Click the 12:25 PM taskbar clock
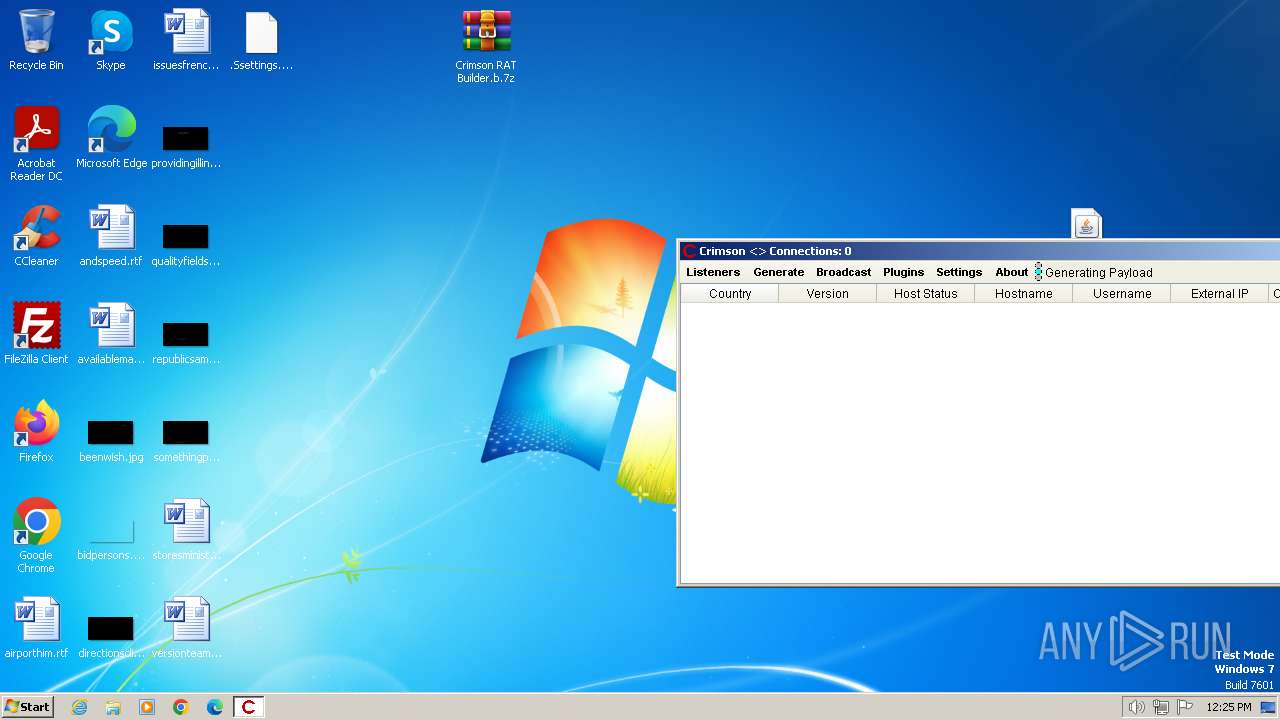Image resolution: width=1280 pixels, height=720 pixels. (x=1229, y=707)
